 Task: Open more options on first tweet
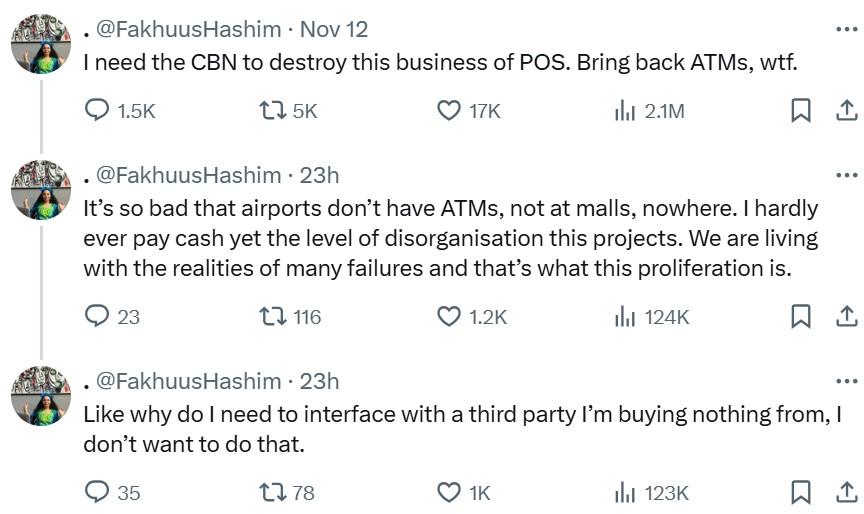(x=845, y=29)
